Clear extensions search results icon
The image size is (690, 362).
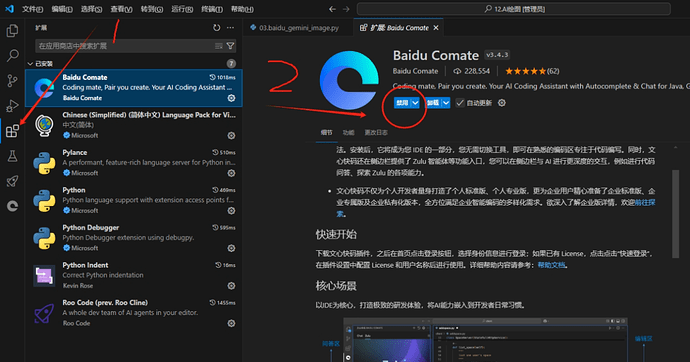point(219,46)
